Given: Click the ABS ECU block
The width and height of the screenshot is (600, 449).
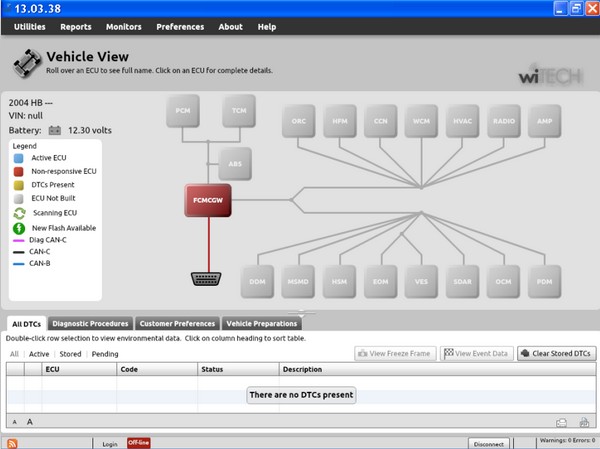Looking at the screenshot, I should pos(235,163).
